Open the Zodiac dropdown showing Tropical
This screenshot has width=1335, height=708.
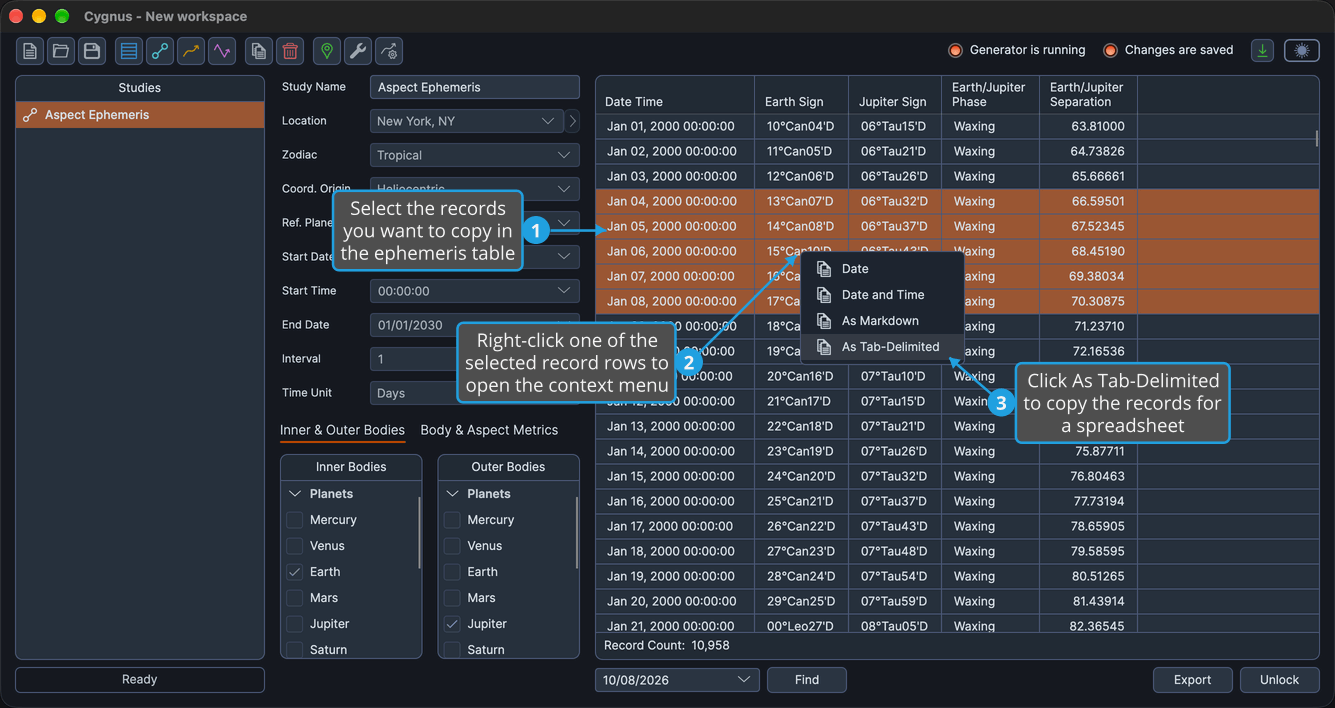[475, 155]
